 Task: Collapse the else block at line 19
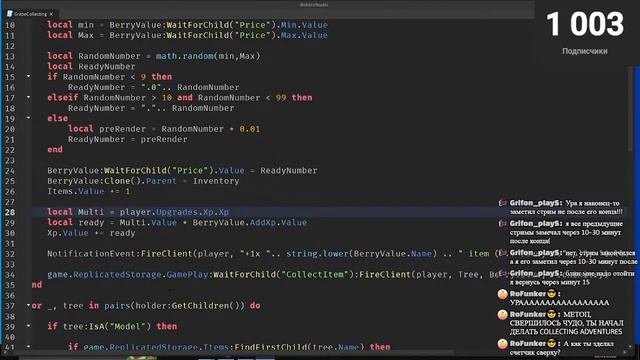tap(28, 118)
